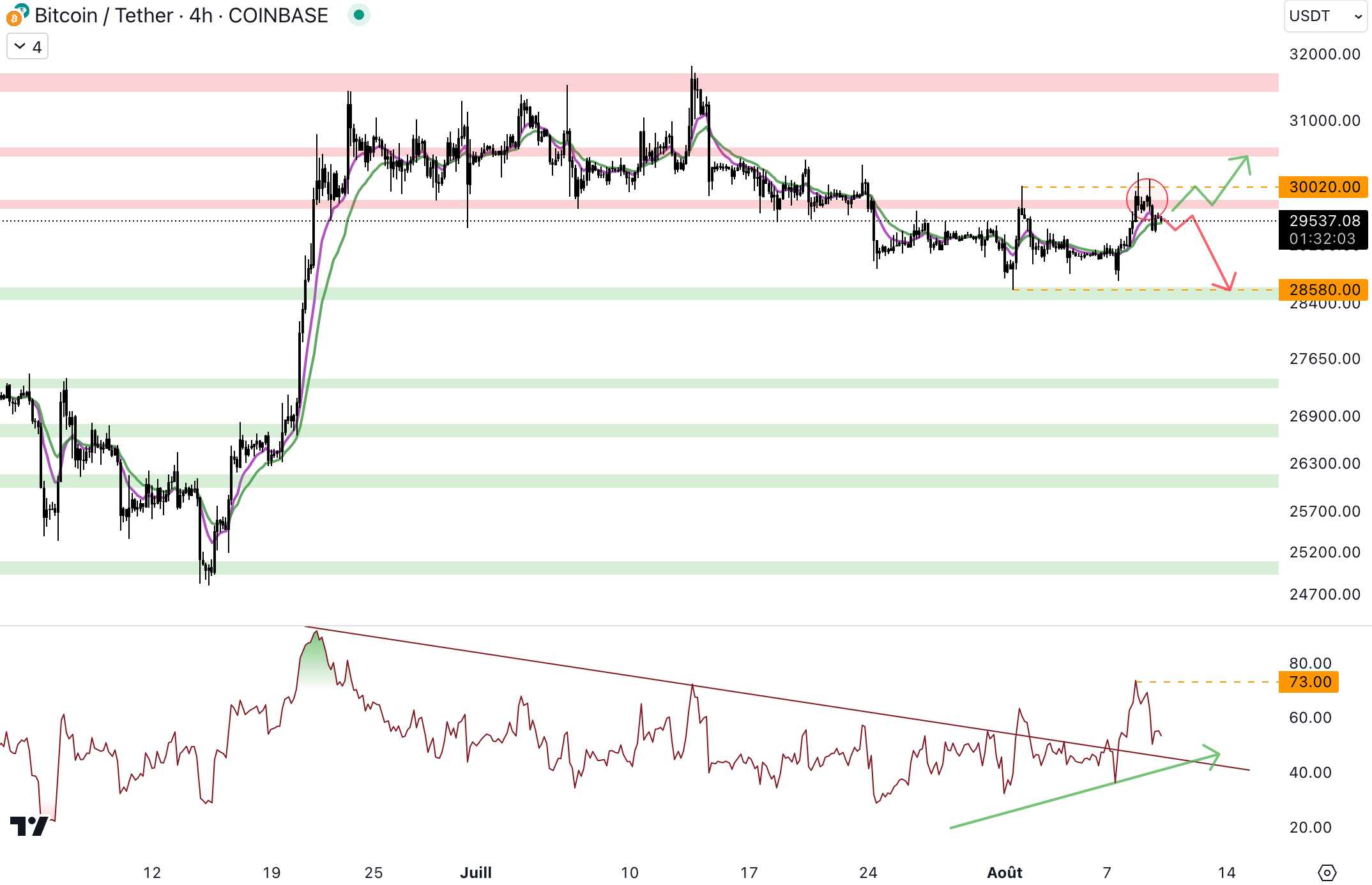Viewport: 1372px width, 885px height.
Task: Click the 32000.00 price axis value
Action: point(1325,54)
